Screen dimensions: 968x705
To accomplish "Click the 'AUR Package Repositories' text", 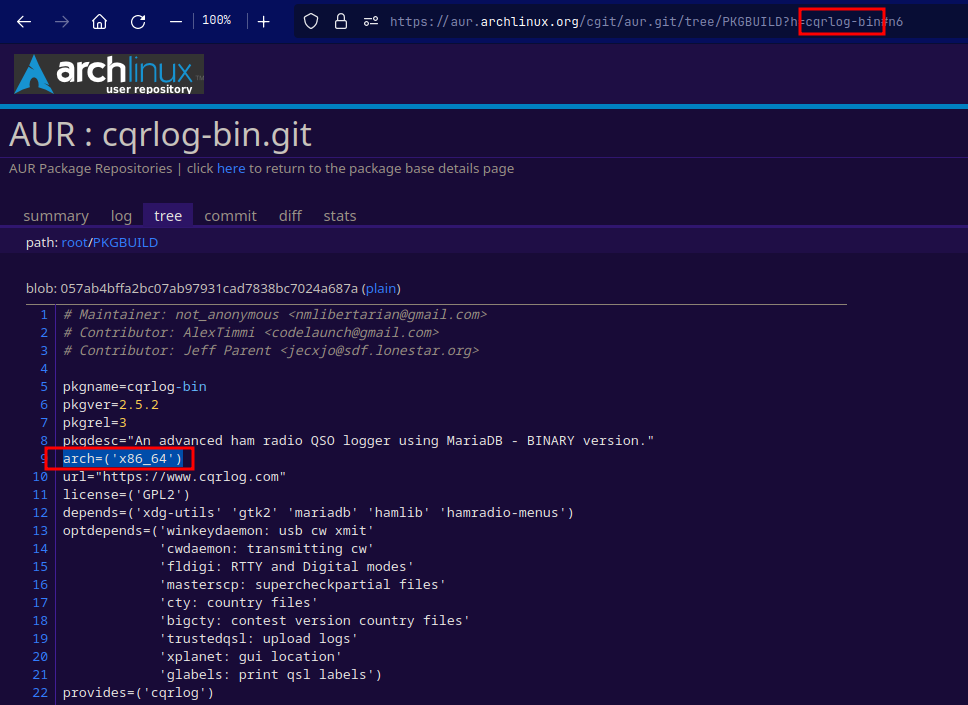I will 91,169.
